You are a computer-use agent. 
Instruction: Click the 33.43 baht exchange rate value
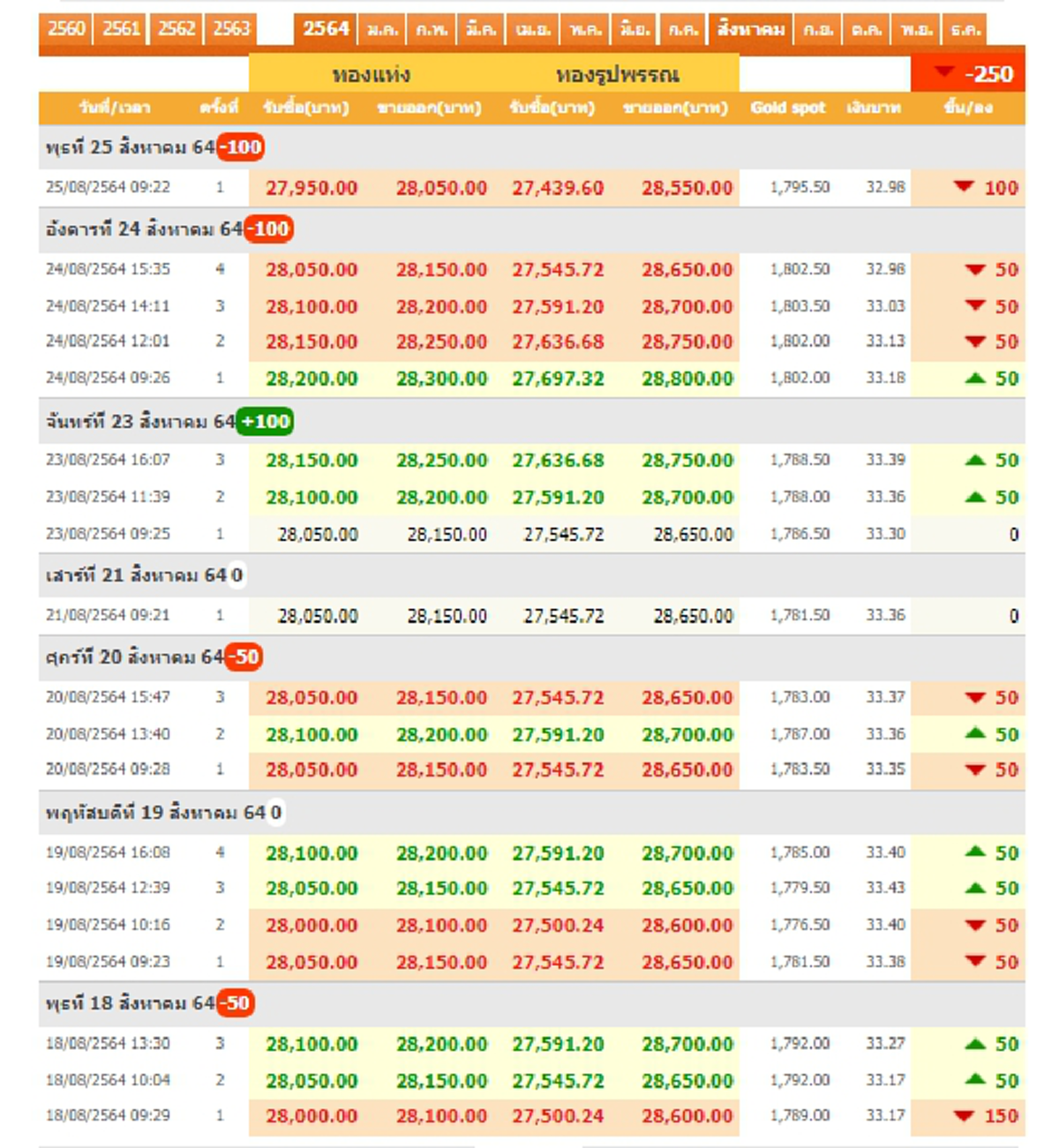tap(885, 888)
